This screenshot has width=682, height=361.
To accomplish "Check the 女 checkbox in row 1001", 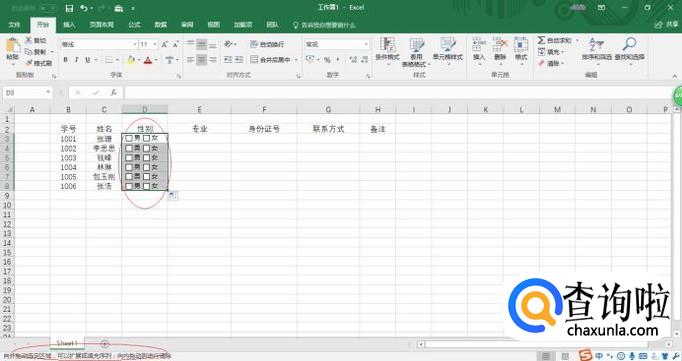I will (147, 138).
